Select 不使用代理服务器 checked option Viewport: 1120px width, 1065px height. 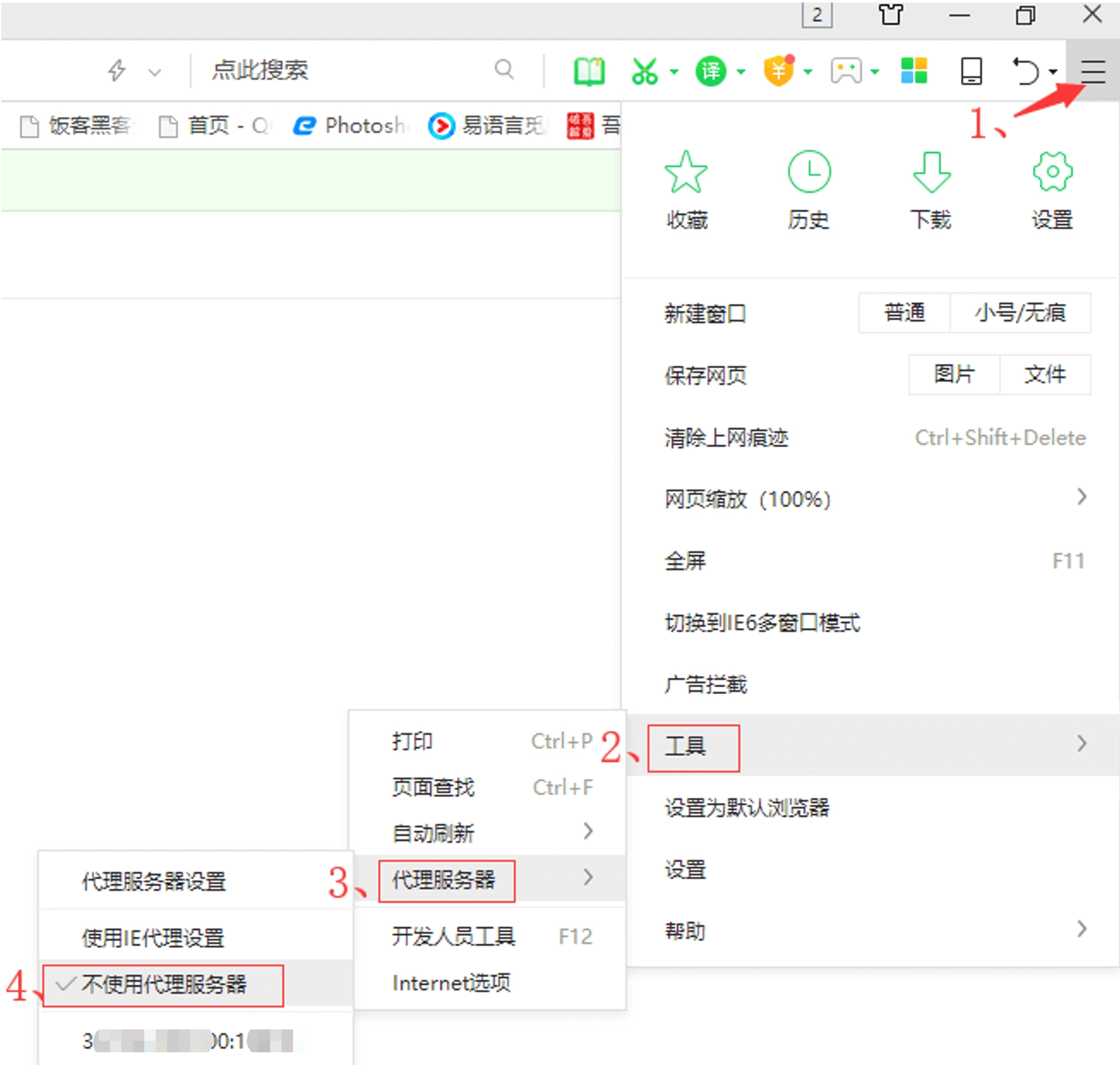pyautogui.click(x=164, y=985)
